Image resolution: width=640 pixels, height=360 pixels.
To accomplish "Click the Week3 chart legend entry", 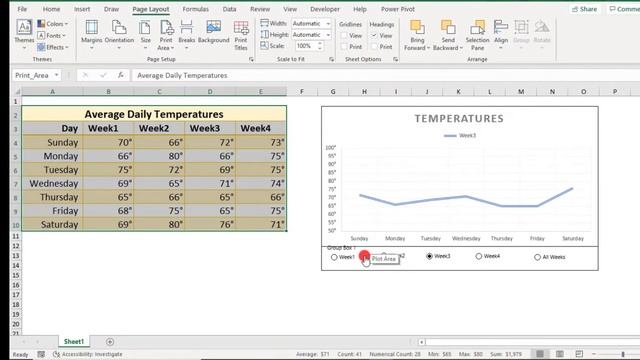I will (x=460, y=136).
